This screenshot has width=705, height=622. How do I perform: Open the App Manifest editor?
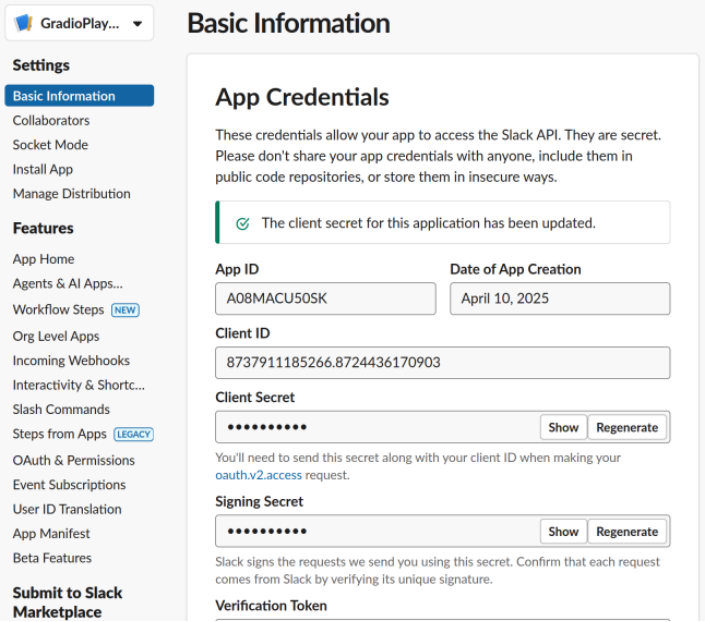pyautogui.click(x=51, y=534)
